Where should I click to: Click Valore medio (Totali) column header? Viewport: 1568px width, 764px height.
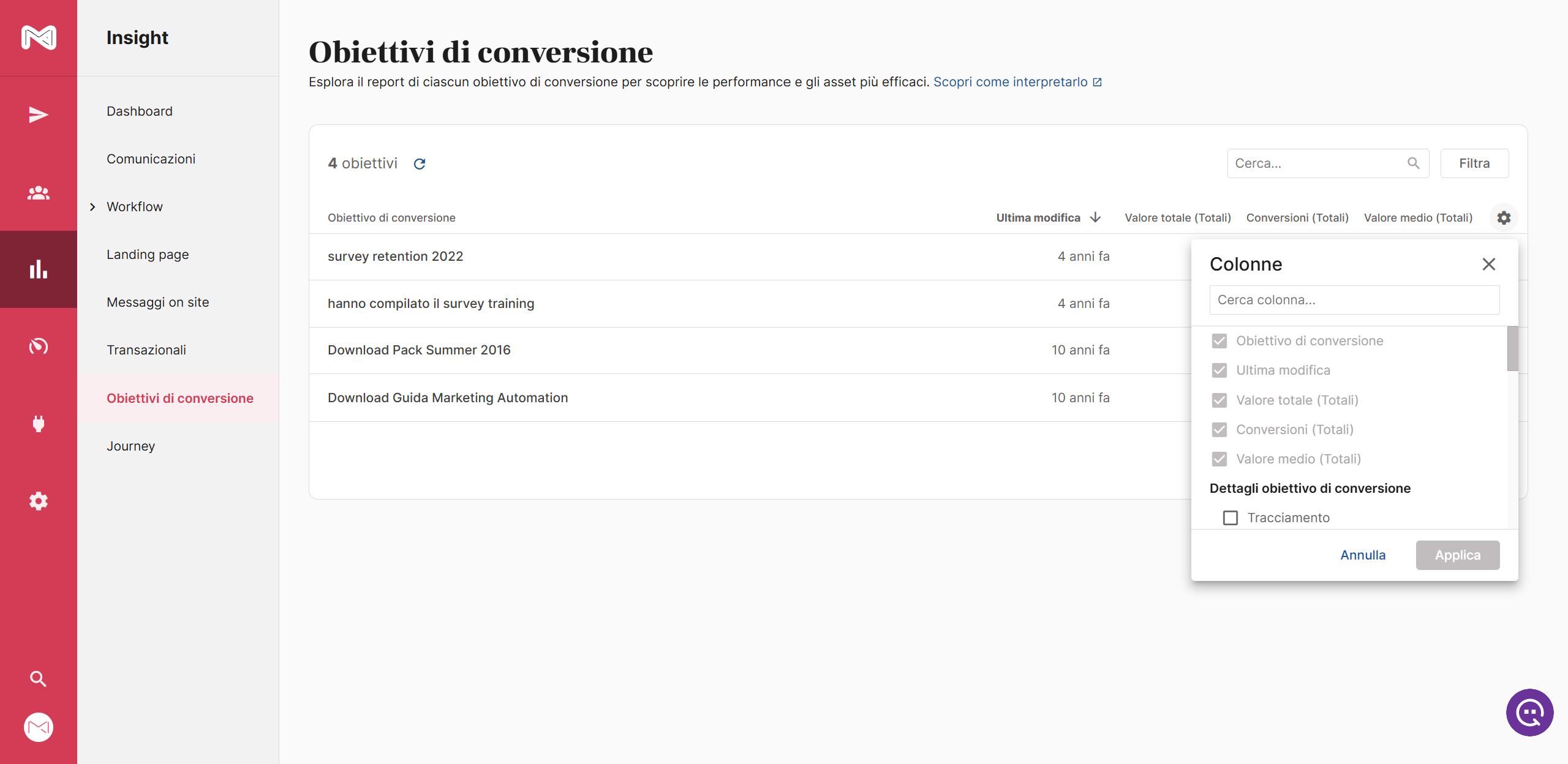pos(1418,218)
